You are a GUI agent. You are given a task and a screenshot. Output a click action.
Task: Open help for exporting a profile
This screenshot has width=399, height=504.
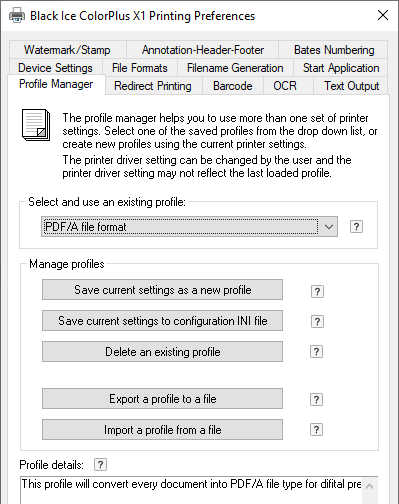pyautogui.click(x=316, y=399)
